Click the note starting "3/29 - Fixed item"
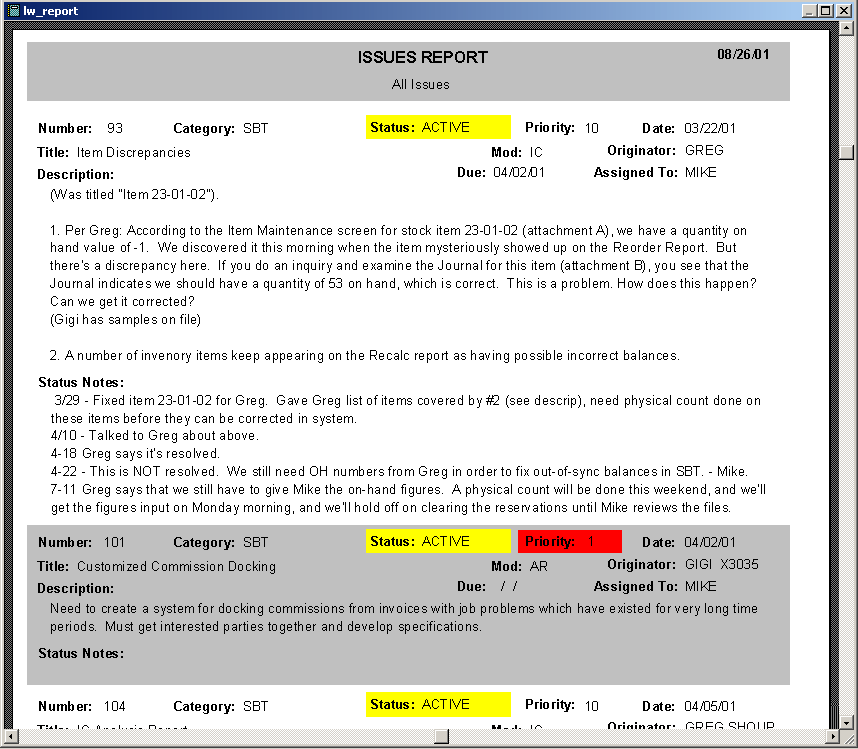Image resolution: width=858 pixels, height=749 pixels. click(407, 400)
